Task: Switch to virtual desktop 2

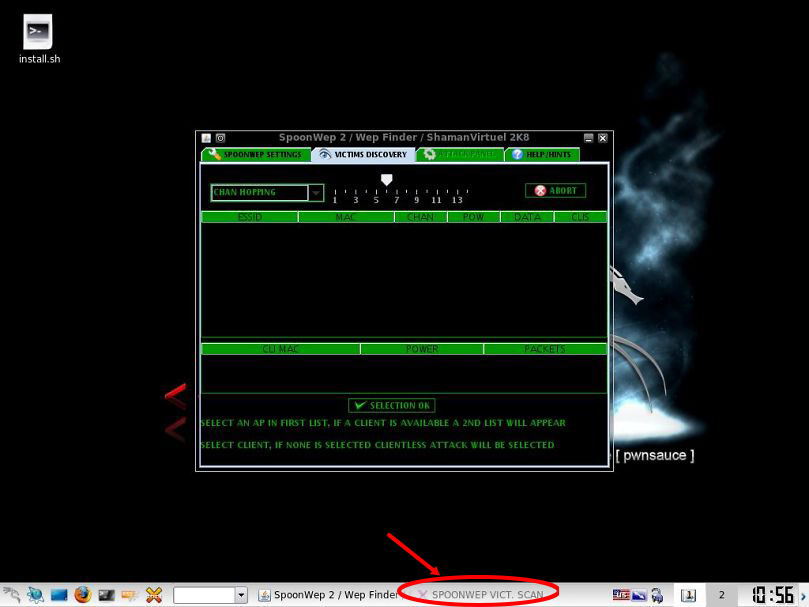Action: coord(721,595)
